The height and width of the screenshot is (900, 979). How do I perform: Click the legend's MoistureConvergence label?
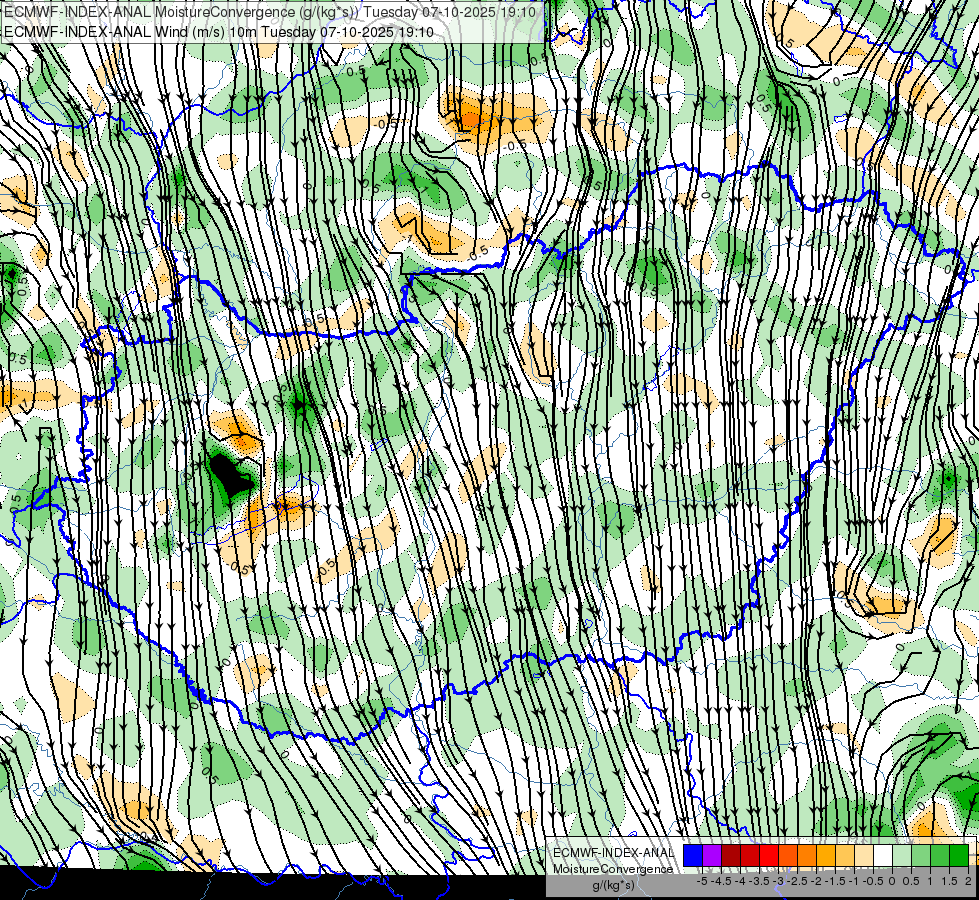[x=612, y=869]
